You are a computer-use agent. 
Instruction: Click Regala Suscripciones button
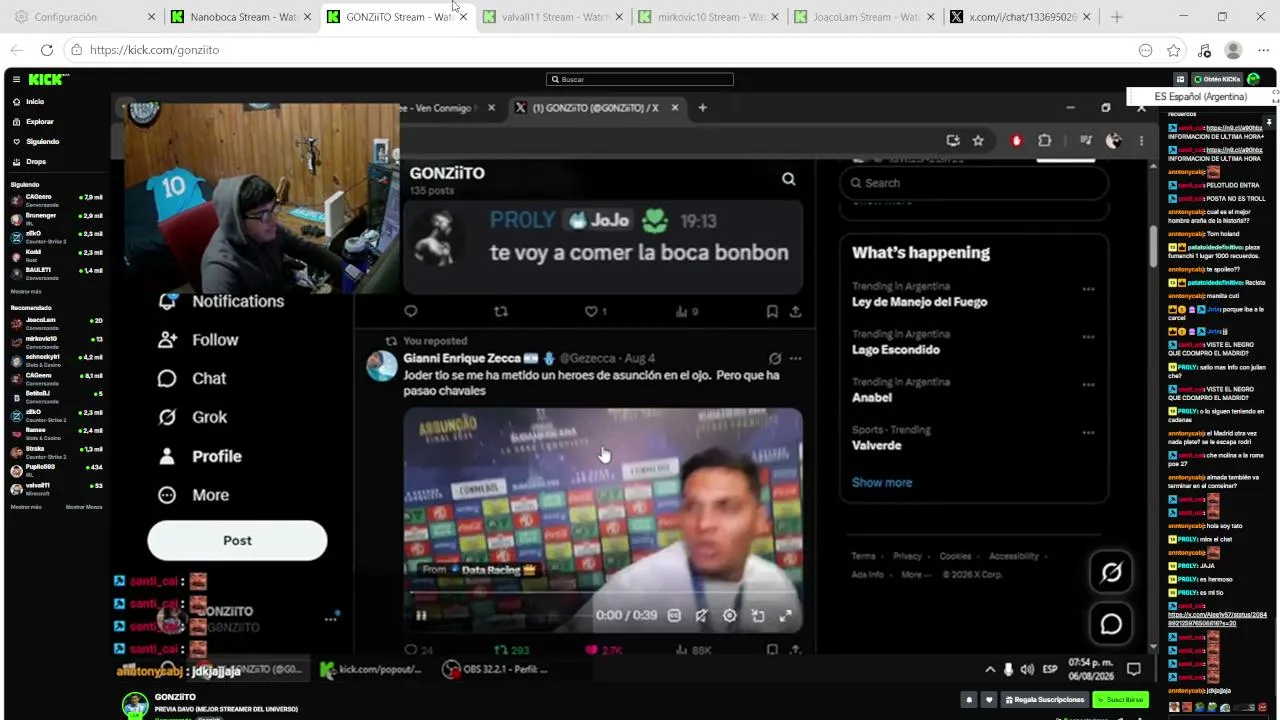1044,700
